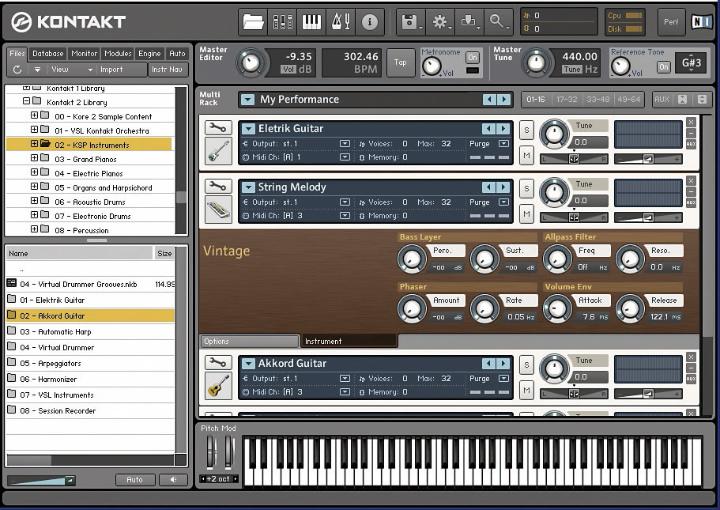Toggle rack header minimize icon beside AUX
Screen dimensions: 720x510
point(682,99)
